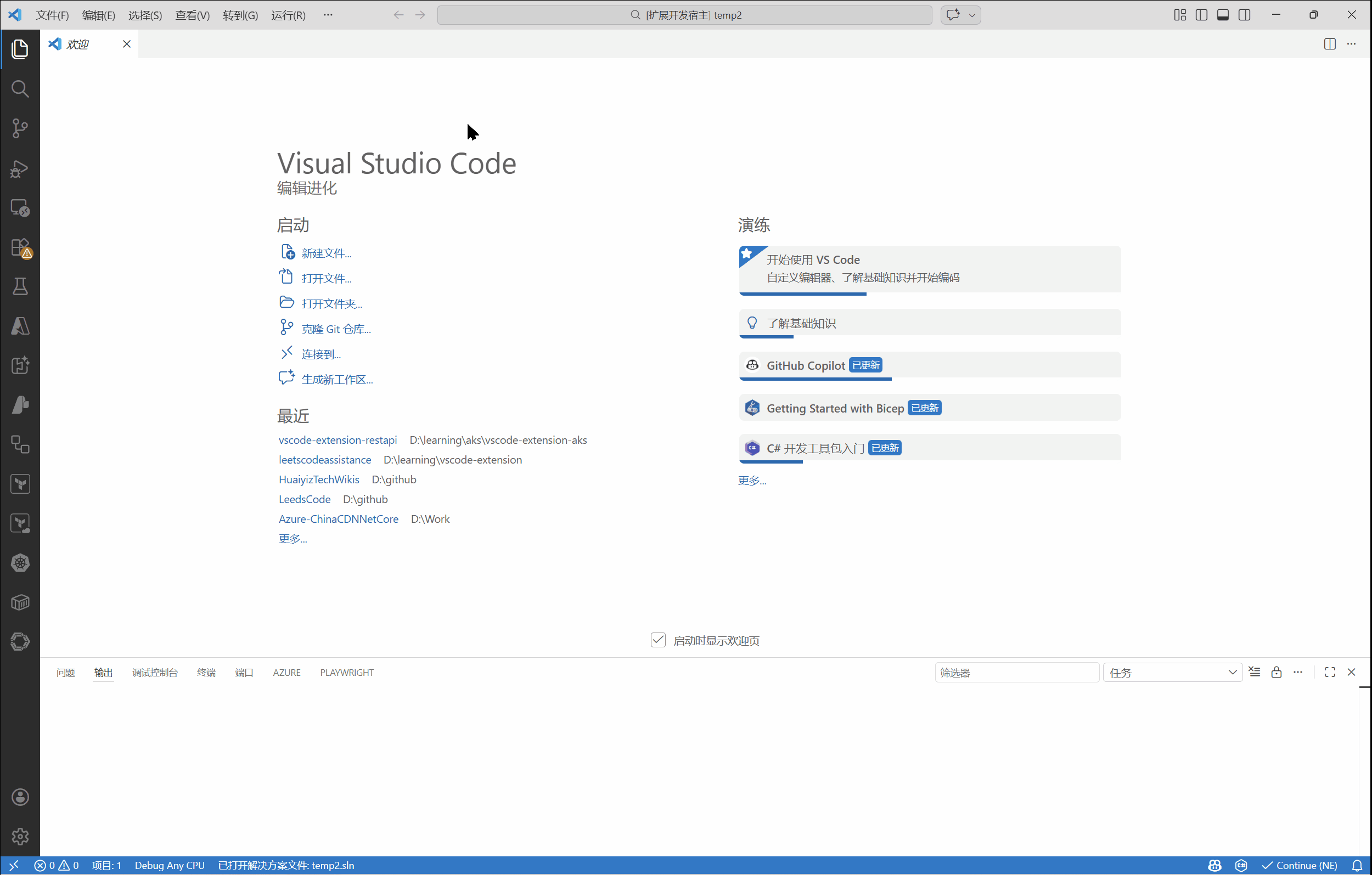Click the 筛选器 filter input field

[x=1017, y=672]
